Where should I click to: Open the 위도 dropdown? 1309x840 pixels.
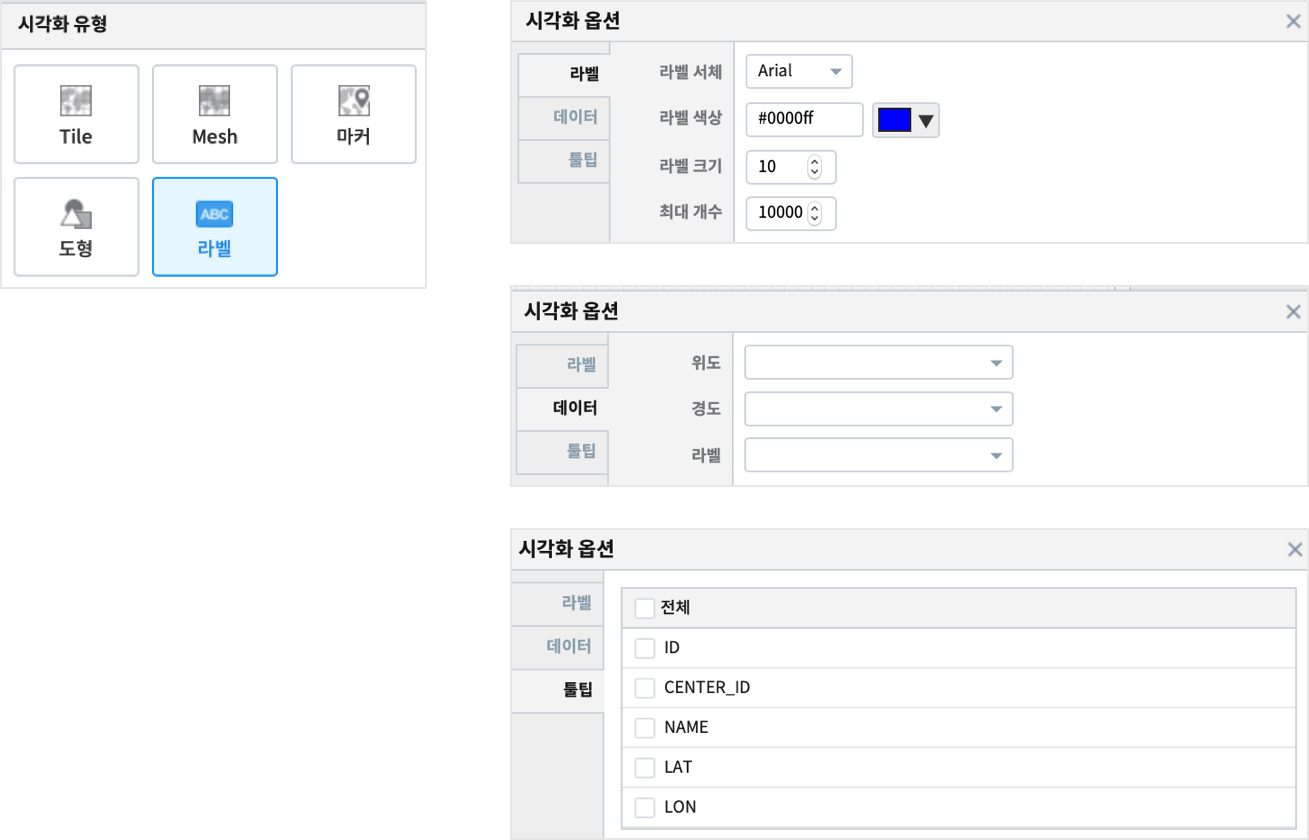(x=879, y=362)
